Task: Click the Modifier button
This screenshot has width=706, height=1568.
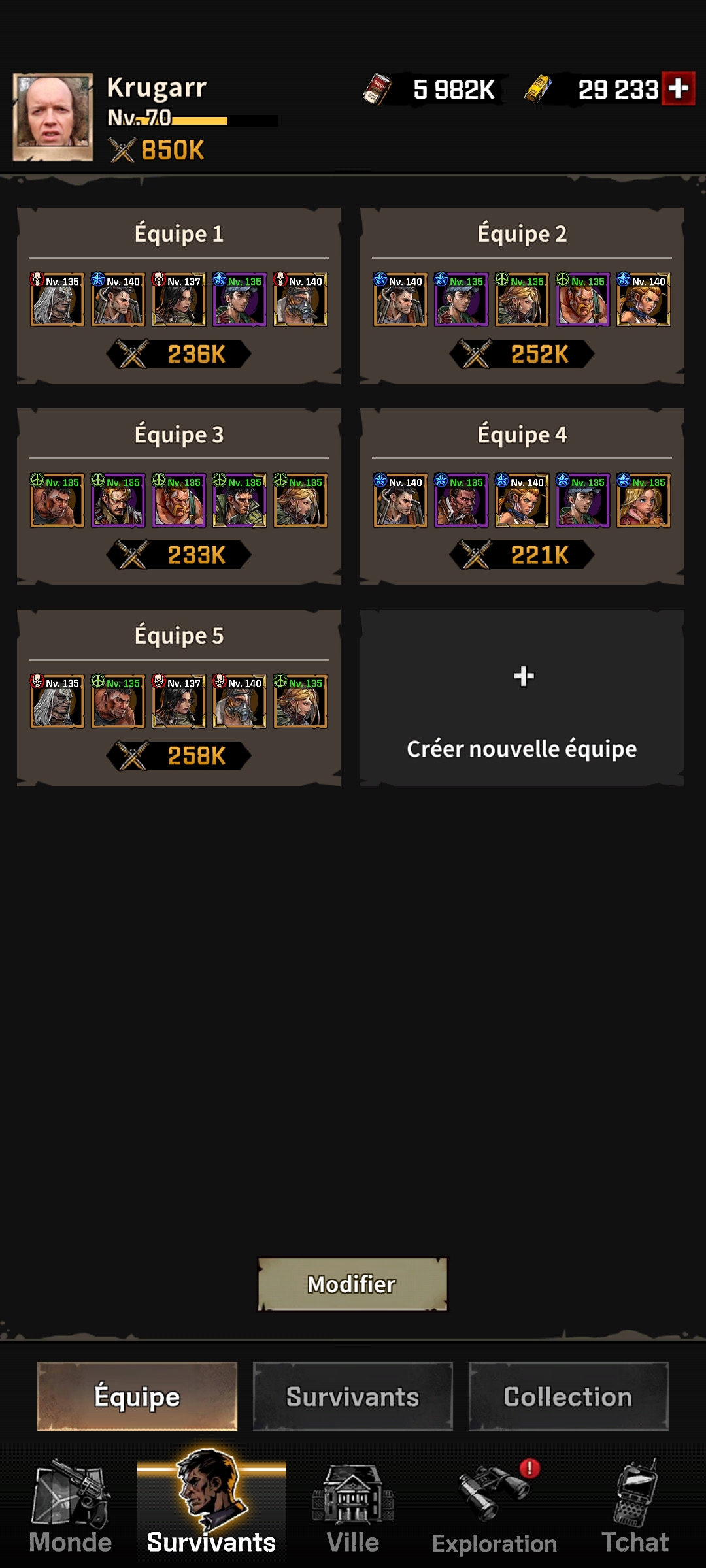Action: pyautogui.click(x=352, y=1284)
